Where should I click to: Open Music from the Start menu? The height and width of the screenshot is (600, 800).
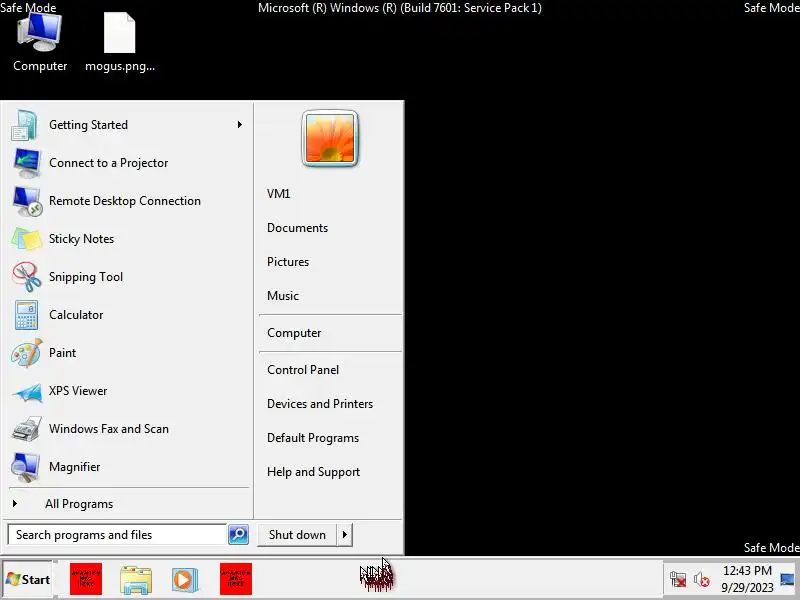click(283, 296)
